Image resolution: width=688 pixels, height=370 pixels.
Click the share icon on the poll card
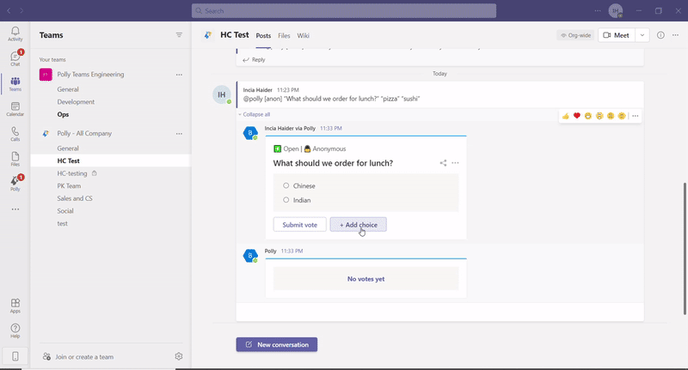click(443, 163)
